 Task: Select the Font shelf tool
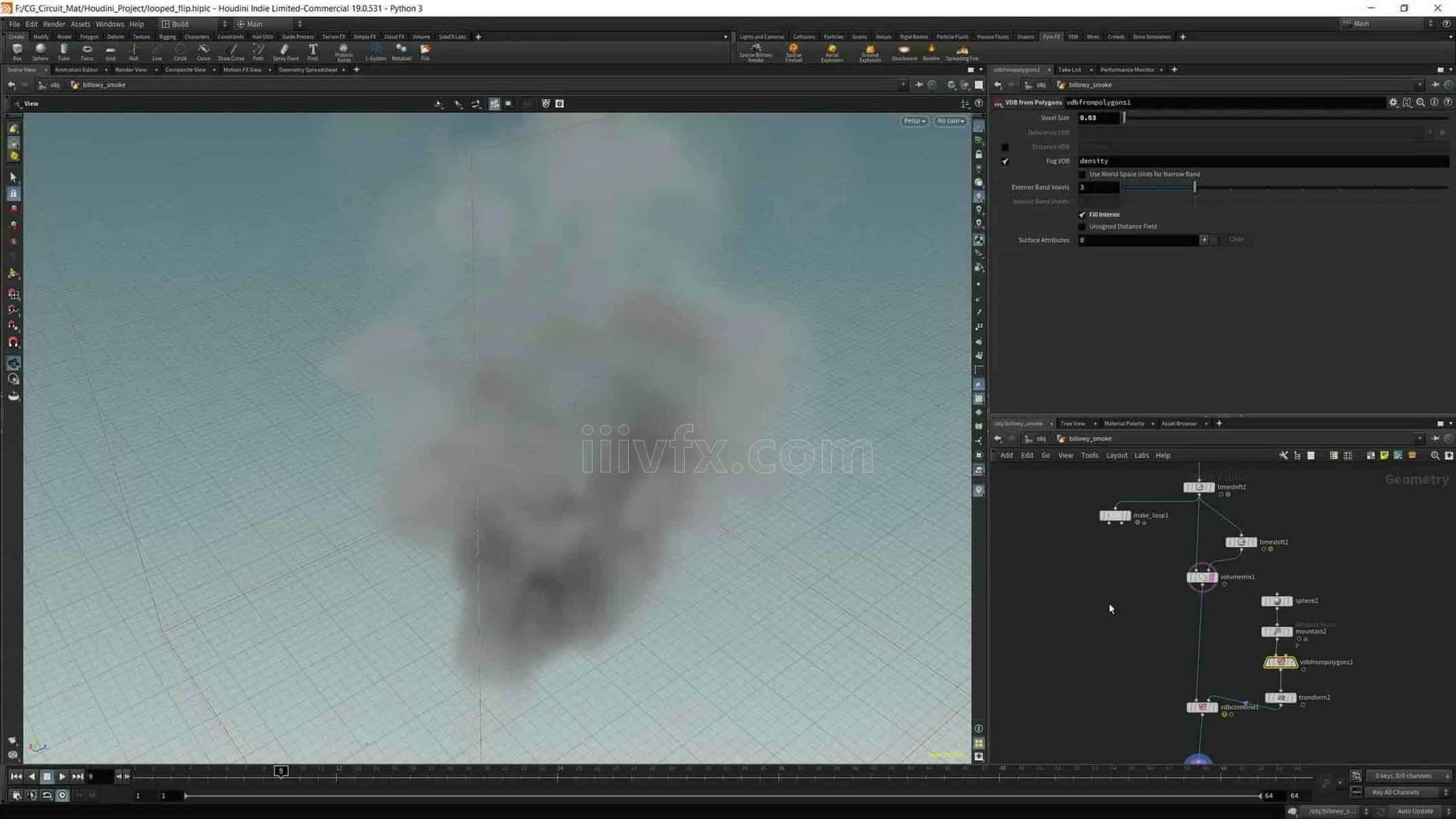tap(312, 52)
